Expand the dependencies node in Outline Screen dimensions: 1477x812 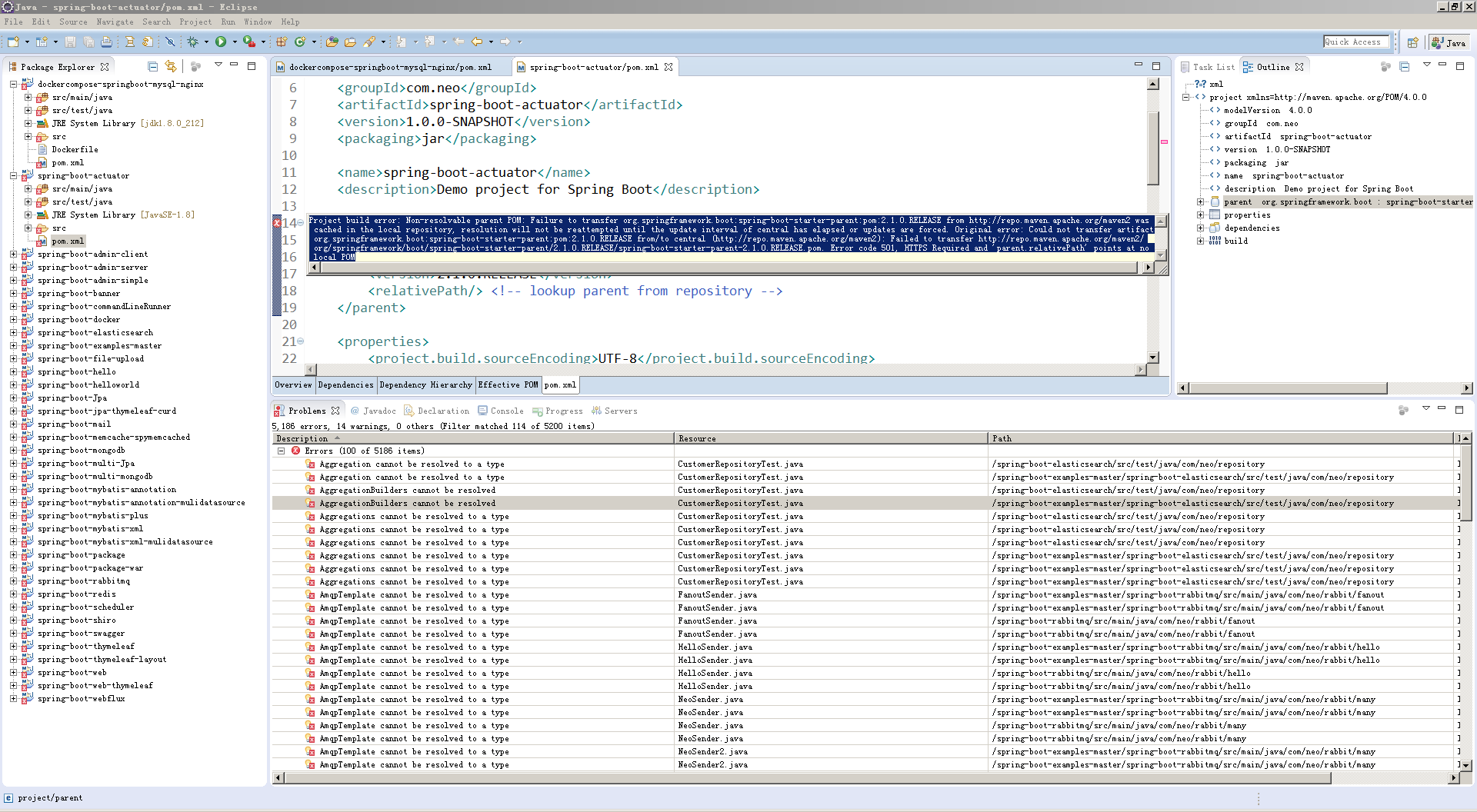tap(1200, 228)
